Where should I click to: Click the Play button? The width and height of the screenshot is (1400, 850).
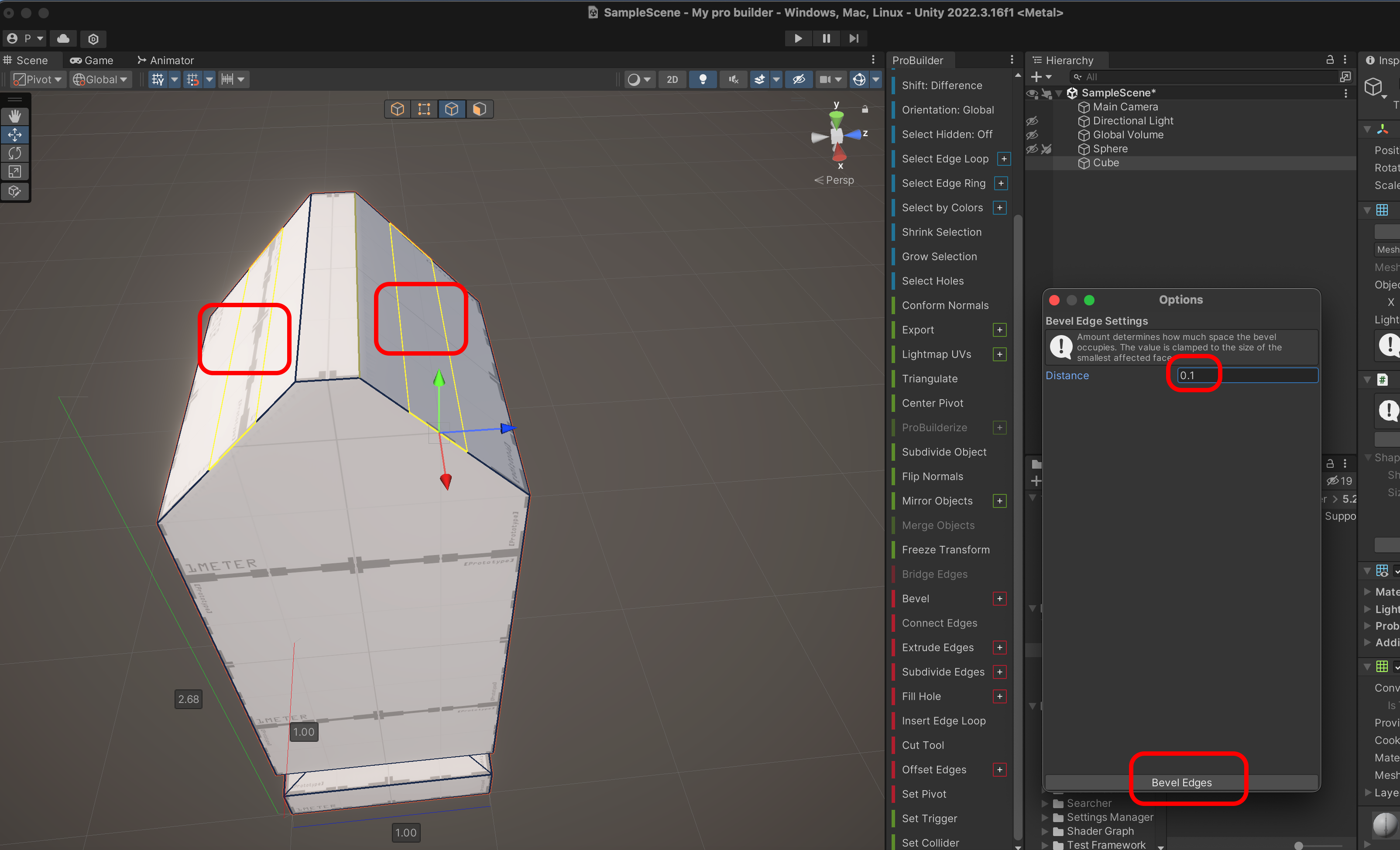[798, 39]
